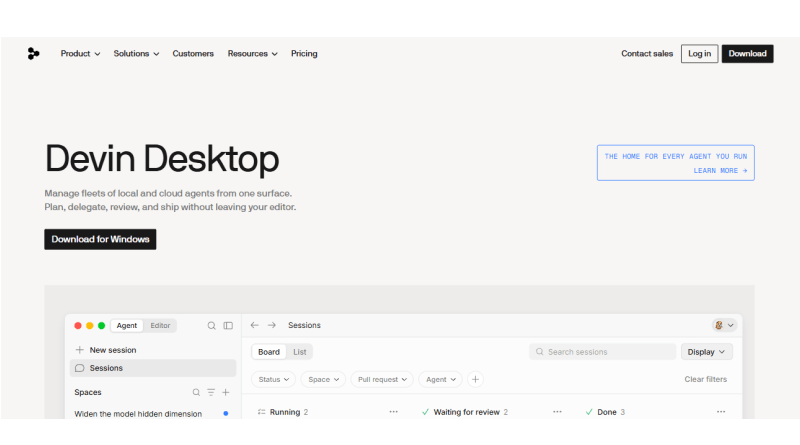Switch to Board view
800x445 pixels.
(x=269, y=352)
